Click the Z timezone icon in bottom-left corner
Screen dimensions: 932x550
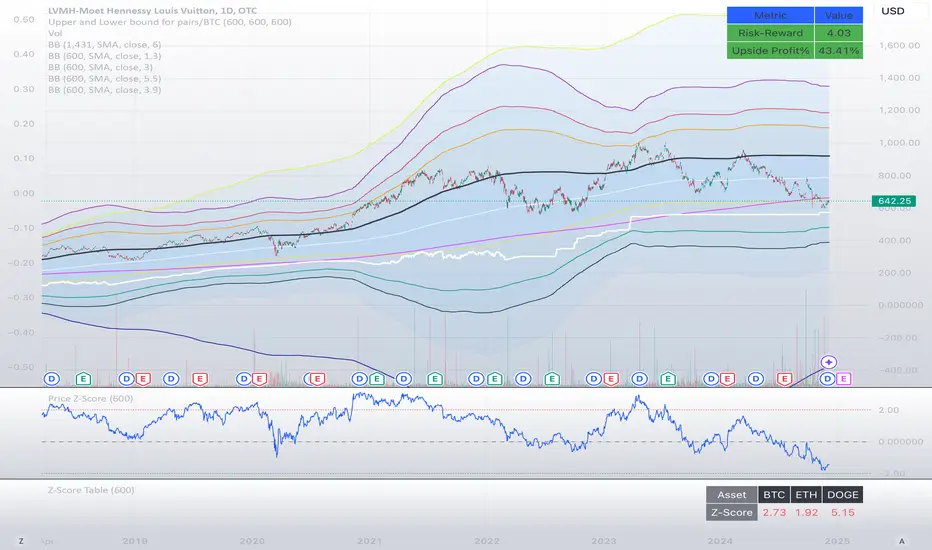tap(20, 539)
